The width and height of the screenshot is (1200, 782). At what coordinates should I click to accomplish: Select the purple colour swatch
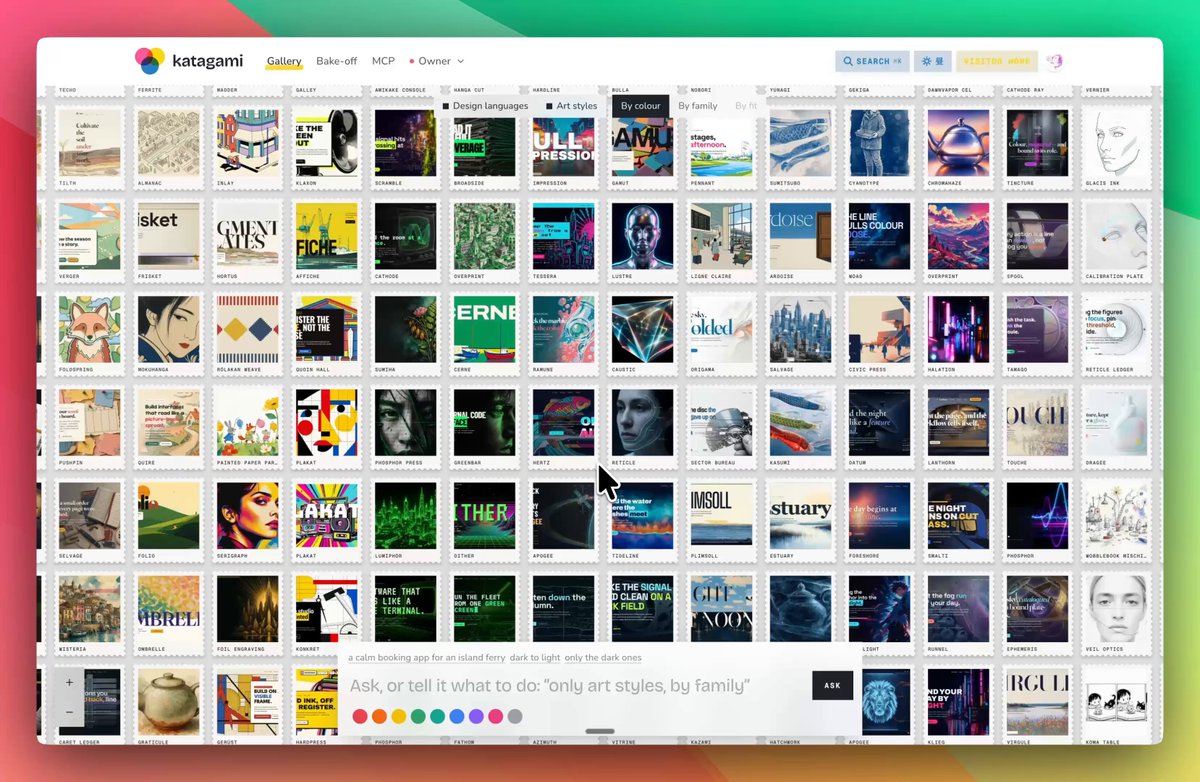[x=476, y=716]
